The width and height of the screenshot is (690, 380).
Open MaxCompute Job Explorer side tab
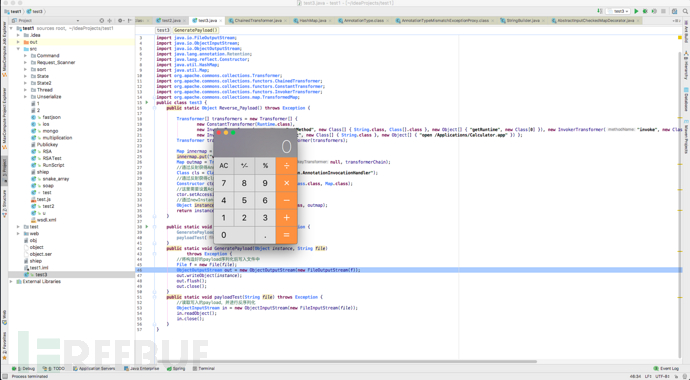tap(4, 48)
